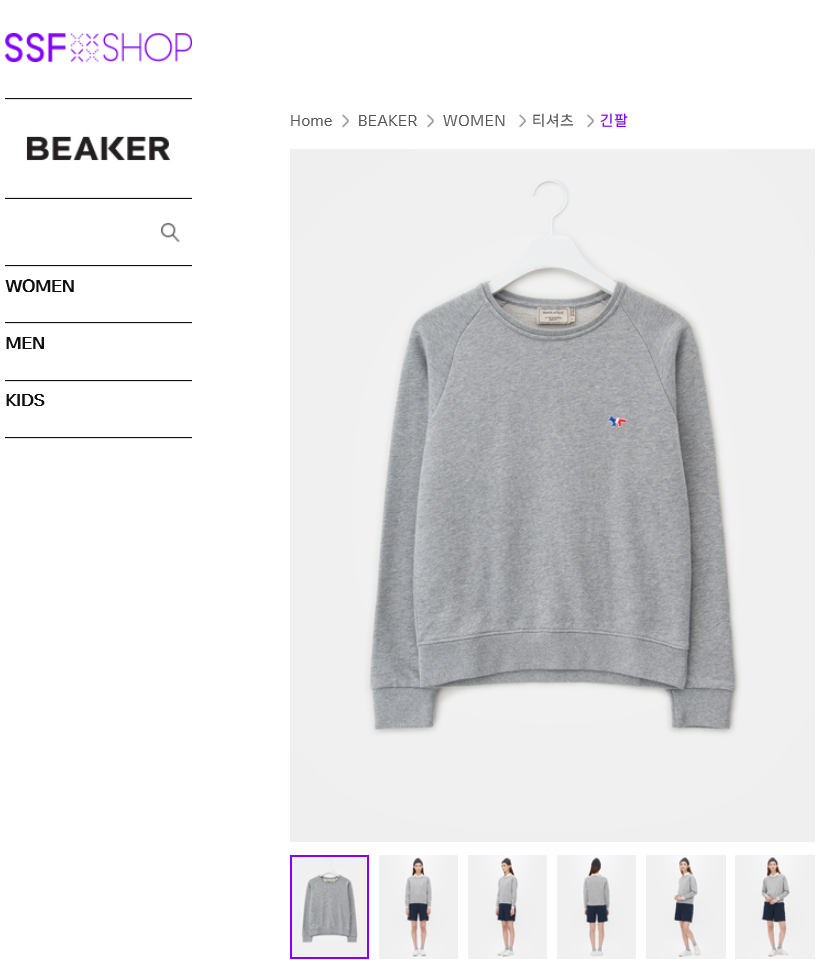Open the SSF SHOP logo homepage
The image size is (819, 960).
(x=99, y=48)
